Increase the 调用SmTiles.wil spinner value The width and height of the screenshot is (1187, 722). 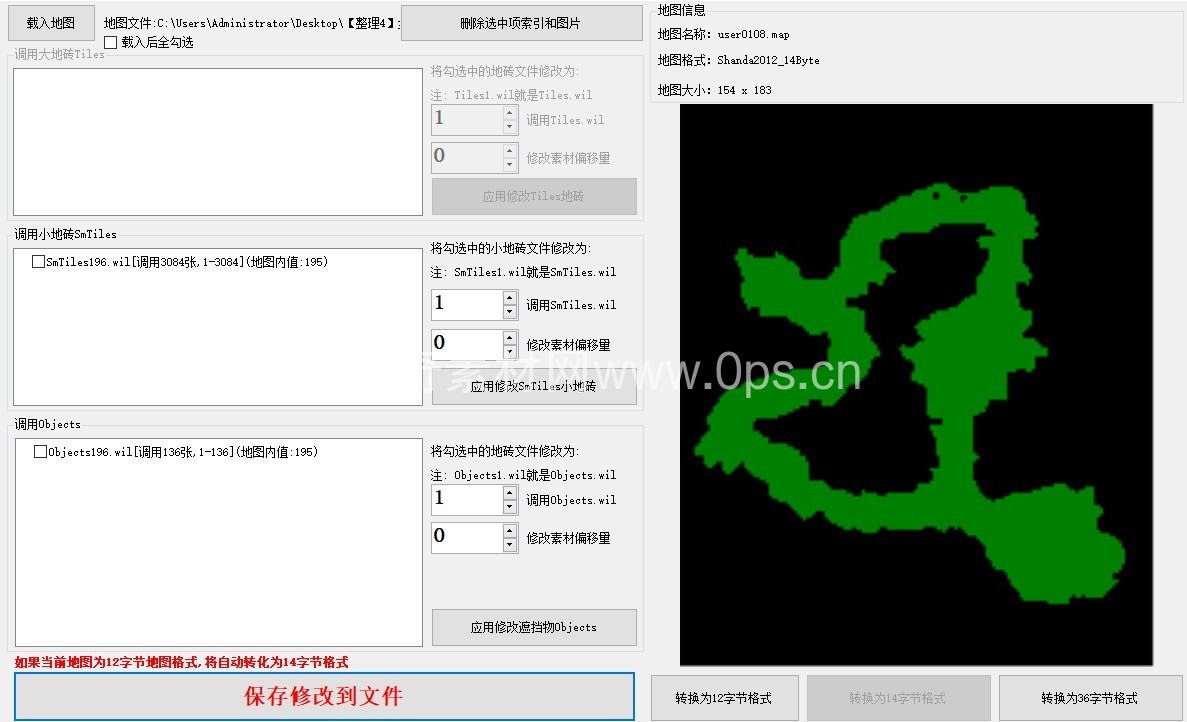click(x=510, y=298)
